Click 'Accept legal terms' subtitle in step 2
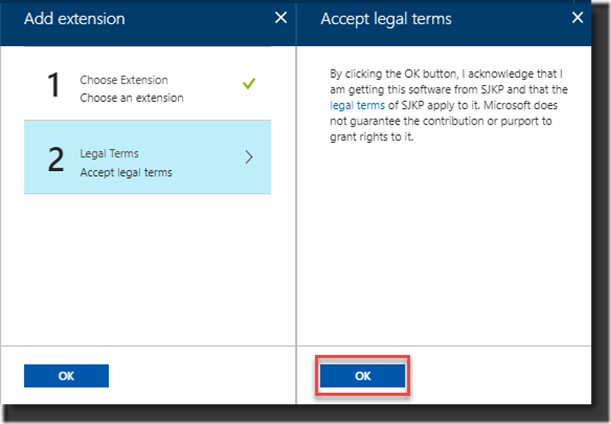611x424 pixels. 126,173
